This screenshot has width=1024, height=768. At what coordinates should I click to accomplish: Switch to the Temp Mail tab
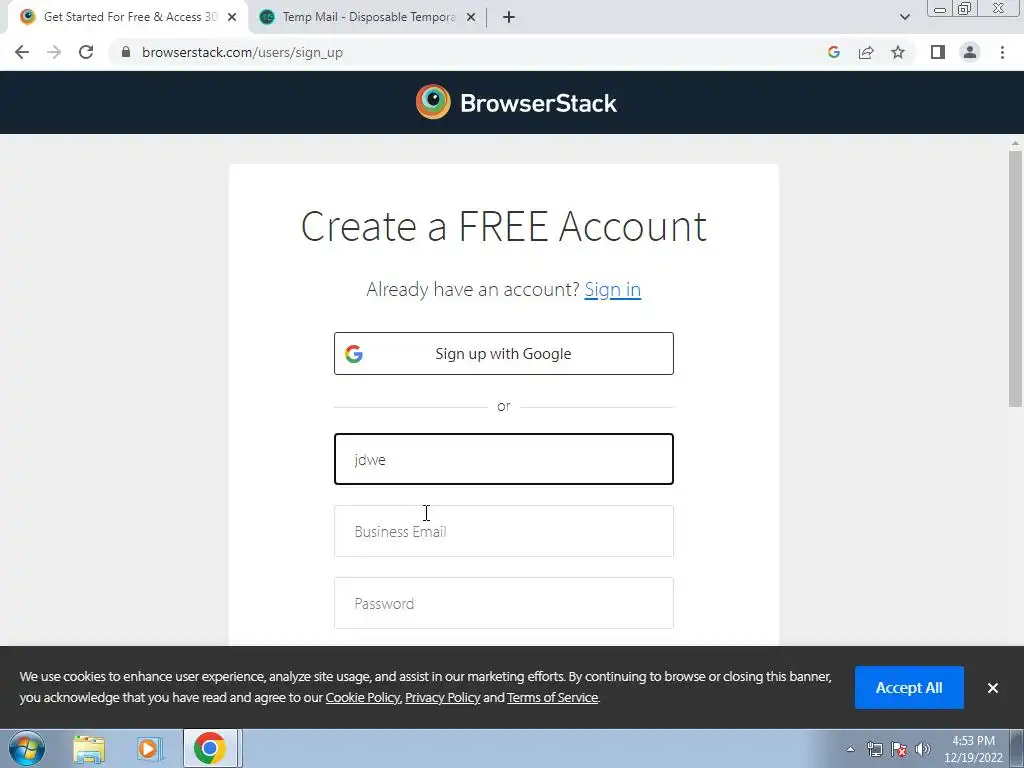[x=368, y=18]
